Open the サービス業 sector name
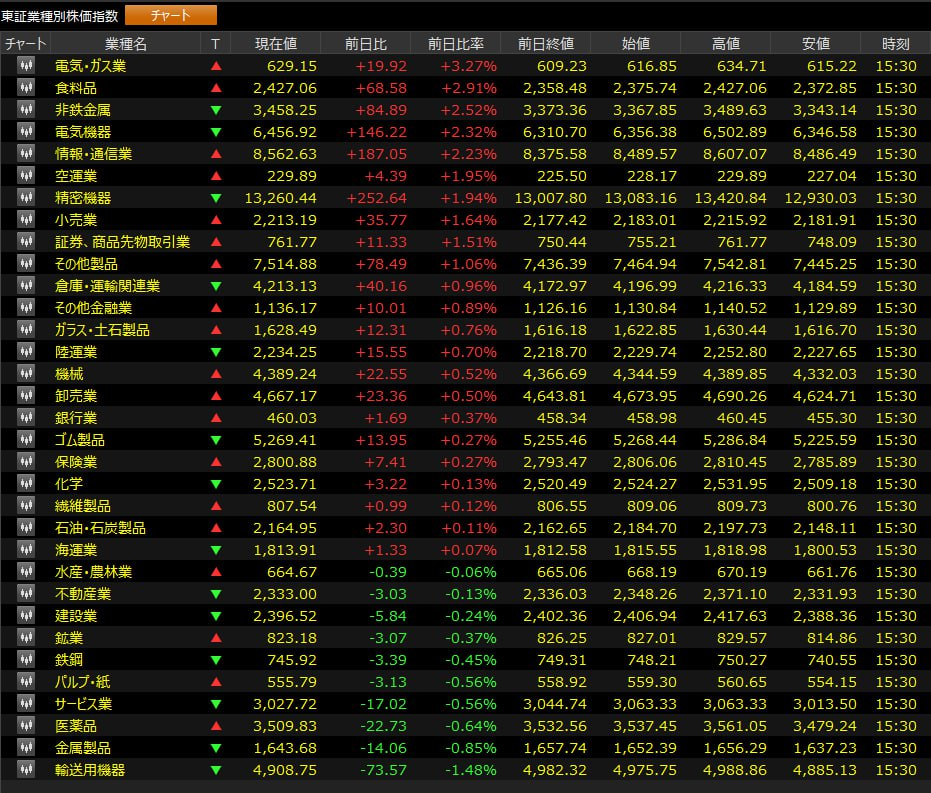931x793 pixels. pos(83,704)
